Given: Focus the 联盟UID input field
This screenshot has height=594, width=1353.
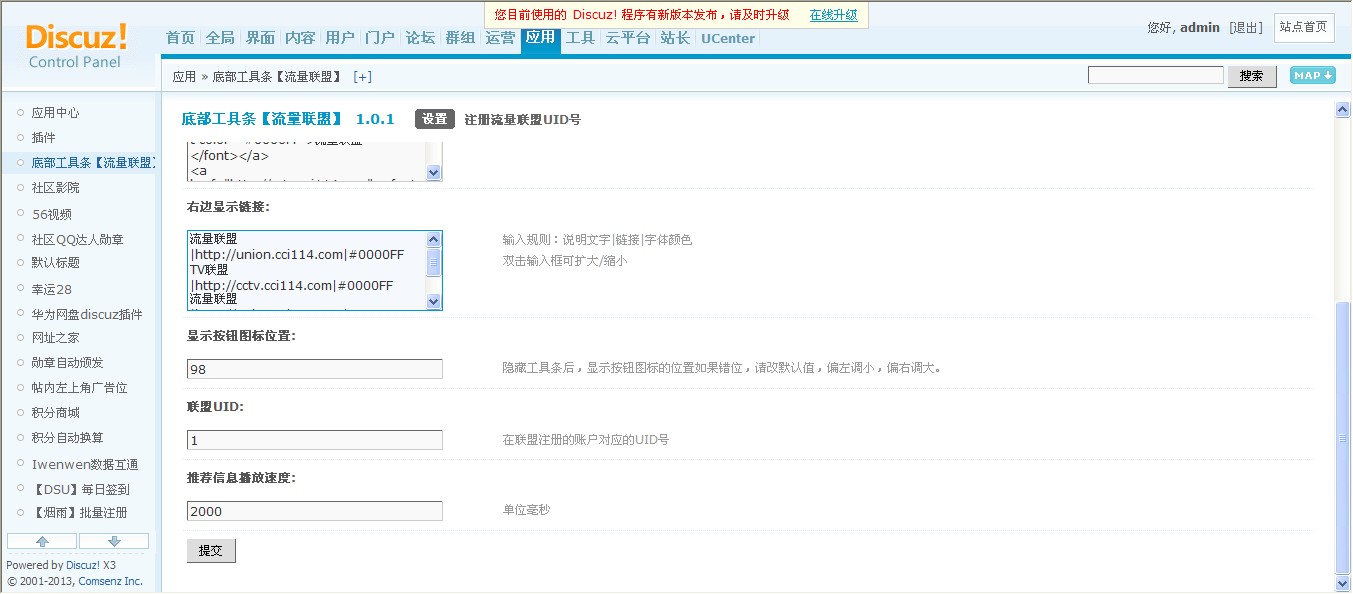Looking at the screenshot, I should coord(314,440).
